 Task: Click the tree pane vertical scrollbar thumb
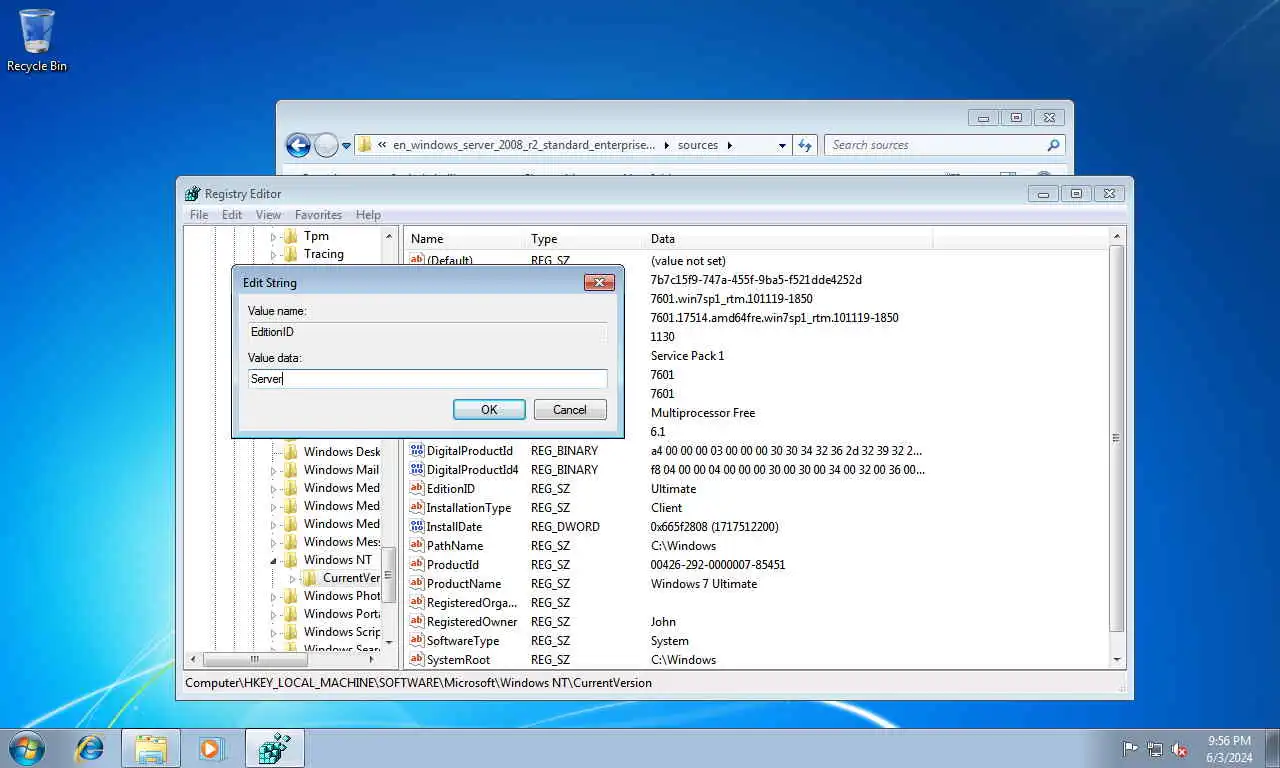pyautogui.click(x=389, y=575)
